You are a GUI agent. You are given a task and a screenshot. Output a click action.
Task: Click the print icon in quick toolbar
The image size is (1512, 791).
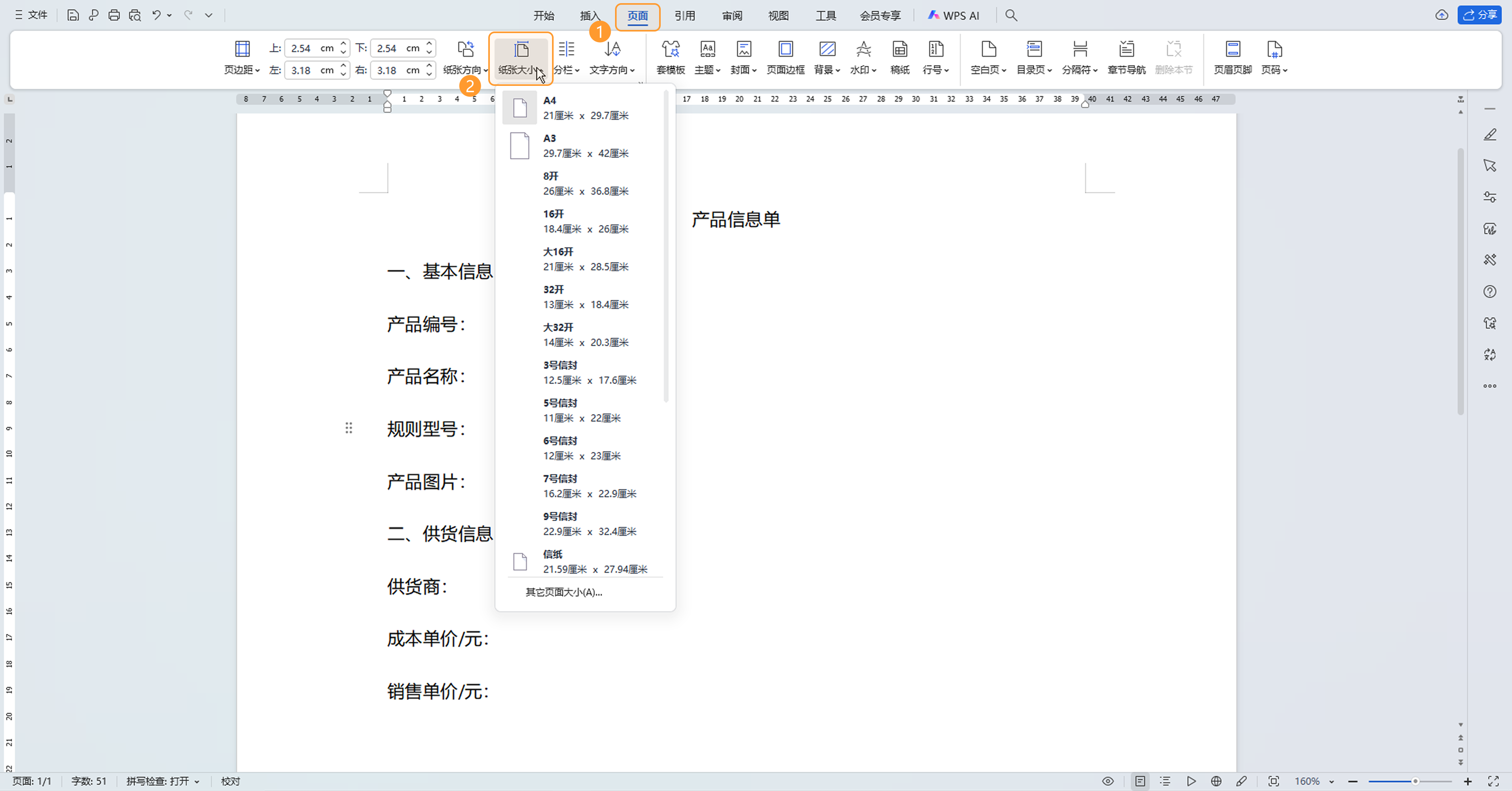[x=114, y=15]
